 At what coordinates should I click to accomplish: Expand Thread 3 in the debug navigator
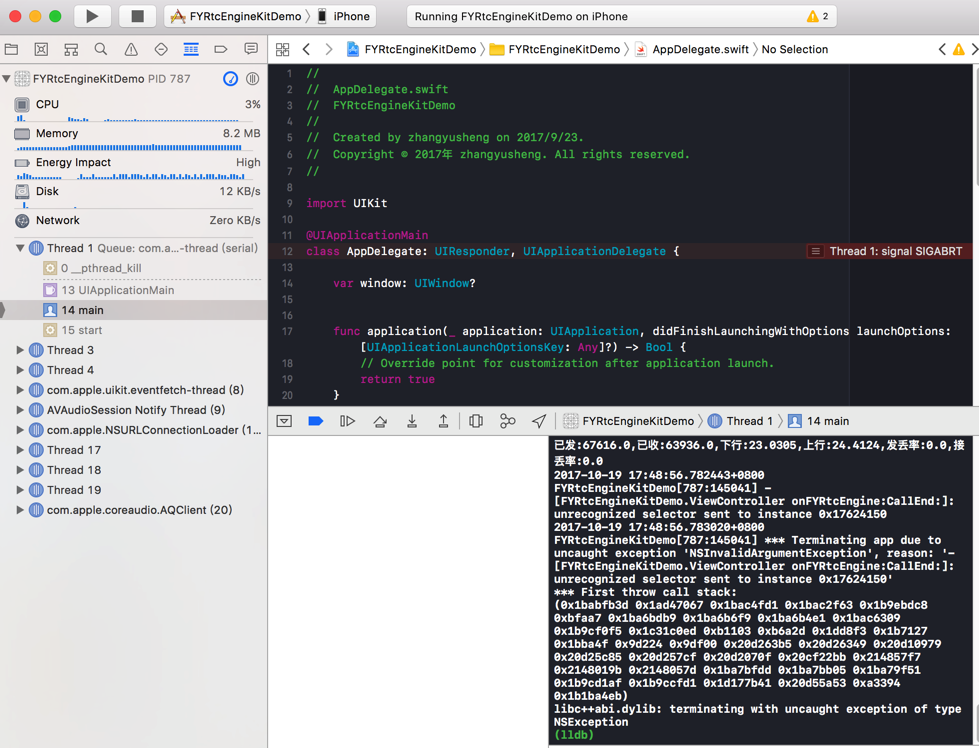[20, 350]
